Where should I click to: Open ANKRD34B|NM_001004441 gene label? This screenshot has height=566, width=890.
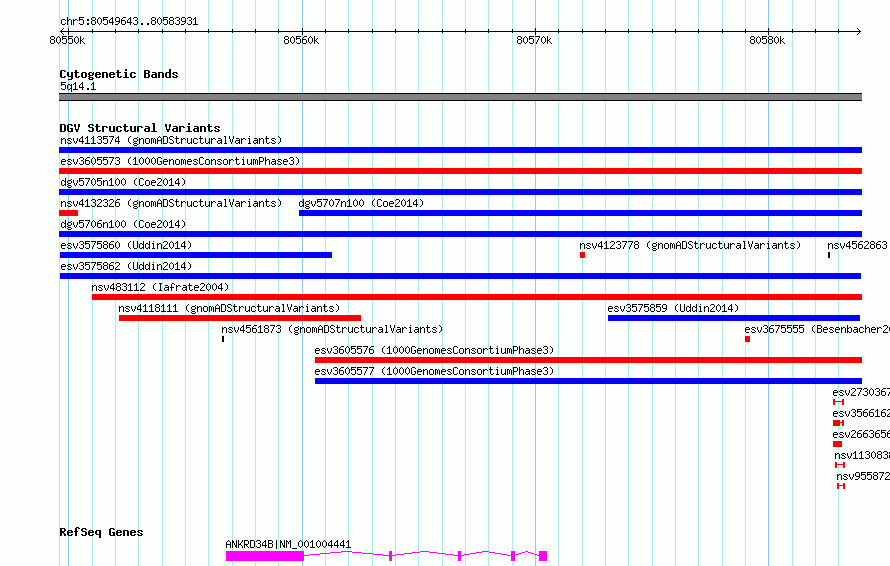tap(288, 544)
